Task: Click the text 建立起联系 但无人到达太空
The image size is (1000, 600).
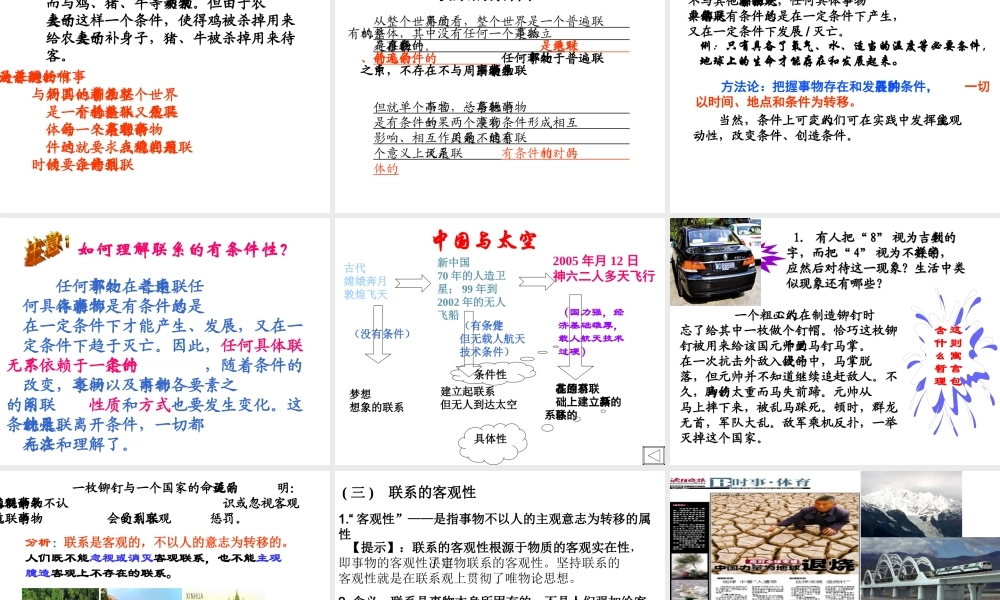Action: [479, 398]
